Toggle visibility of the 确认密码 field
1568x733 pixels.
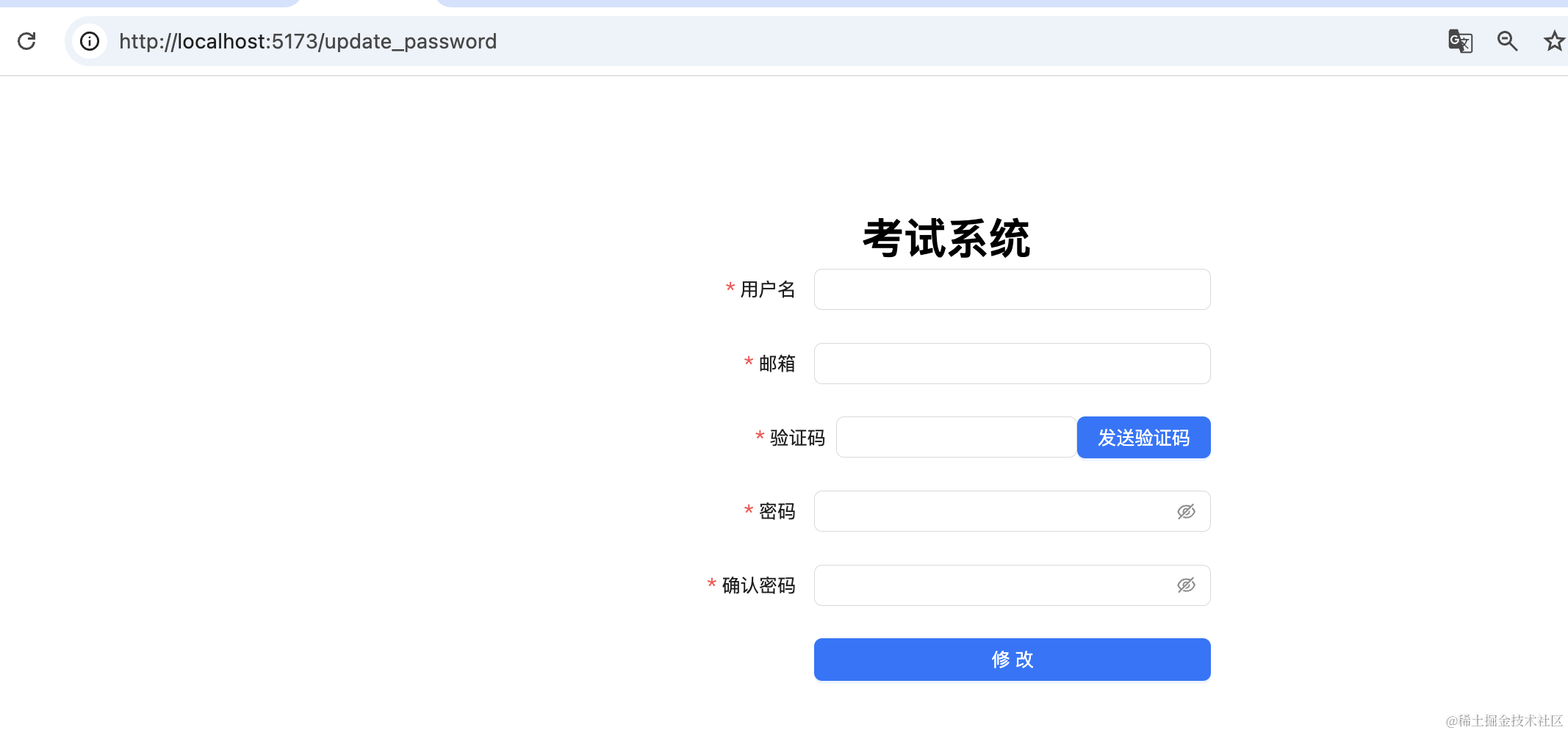tap(1186, 585)
